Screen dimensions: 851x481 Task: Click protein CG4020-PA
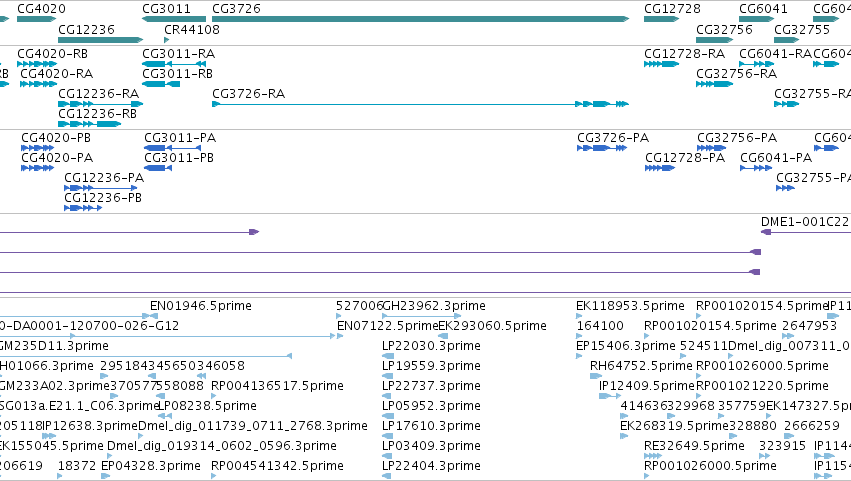pyautogui.click(x=37, y=168)
